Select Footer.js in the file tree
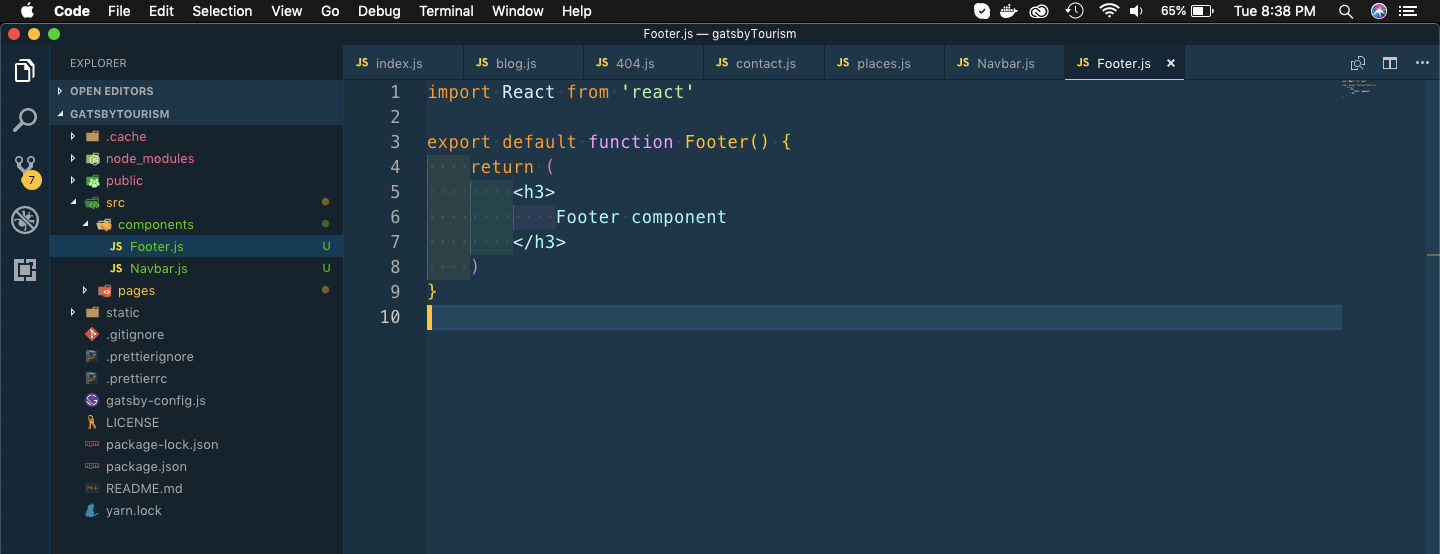The image size is (1440, 554). [x=196, y=246]
